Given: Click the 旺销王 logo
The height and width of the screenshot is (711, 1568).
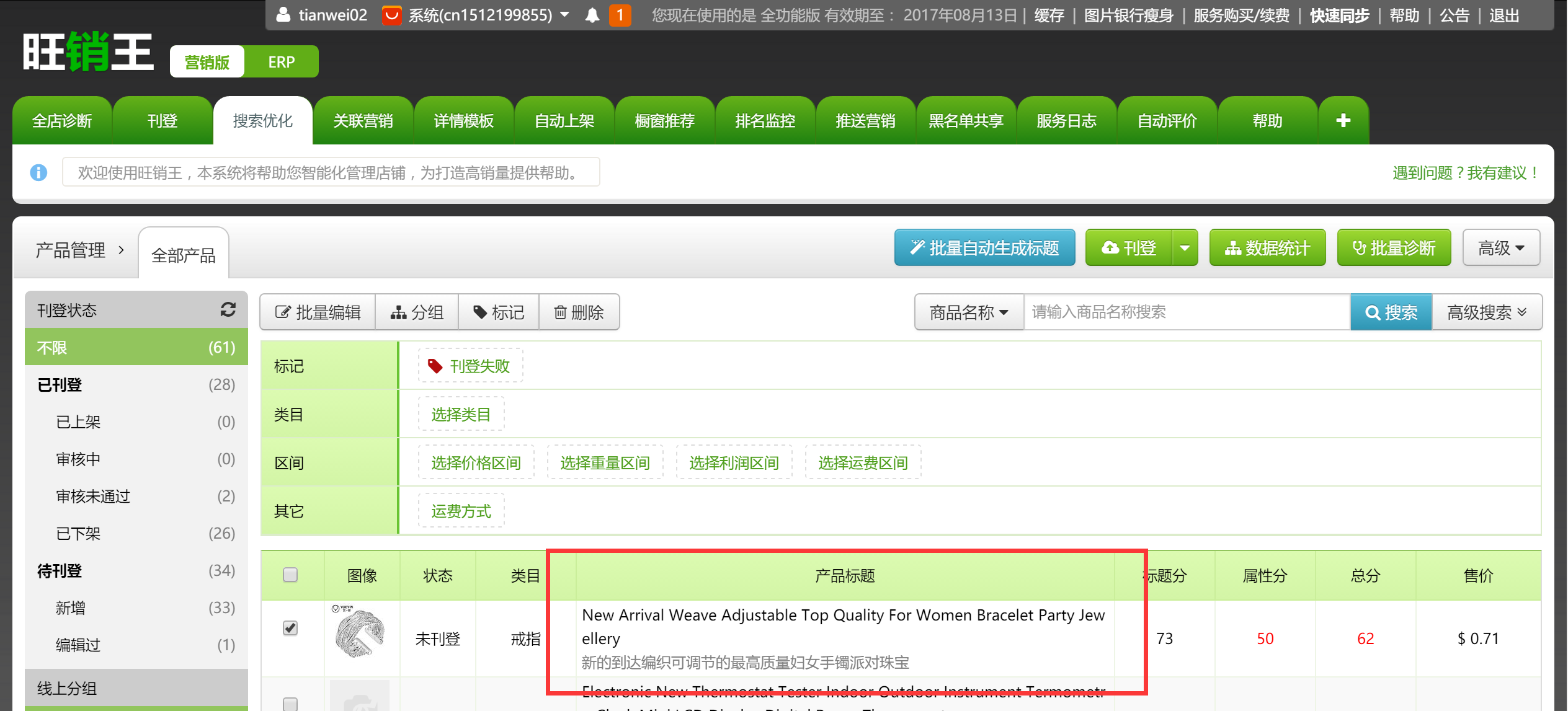Looking at the screenshot, I should [x=88, y=52].
